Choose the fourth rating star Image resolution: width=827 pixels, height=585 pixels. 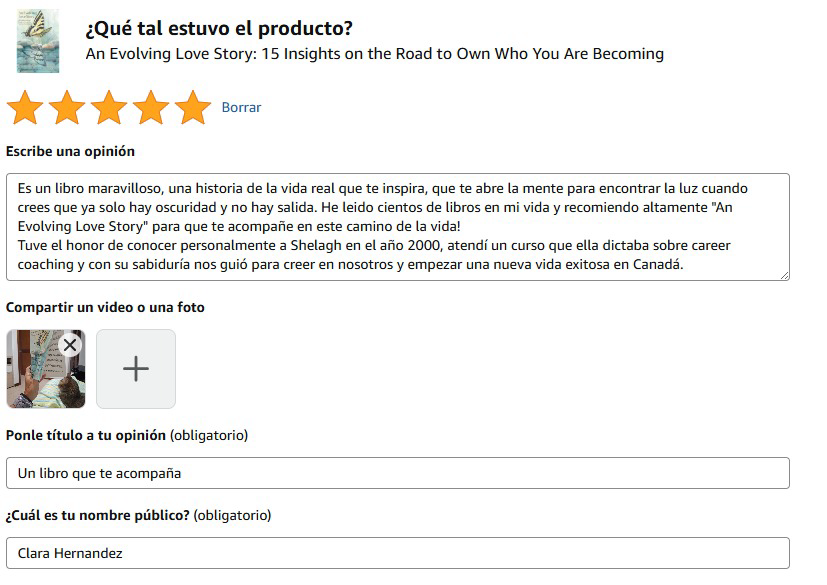click(x=151, y=107)
